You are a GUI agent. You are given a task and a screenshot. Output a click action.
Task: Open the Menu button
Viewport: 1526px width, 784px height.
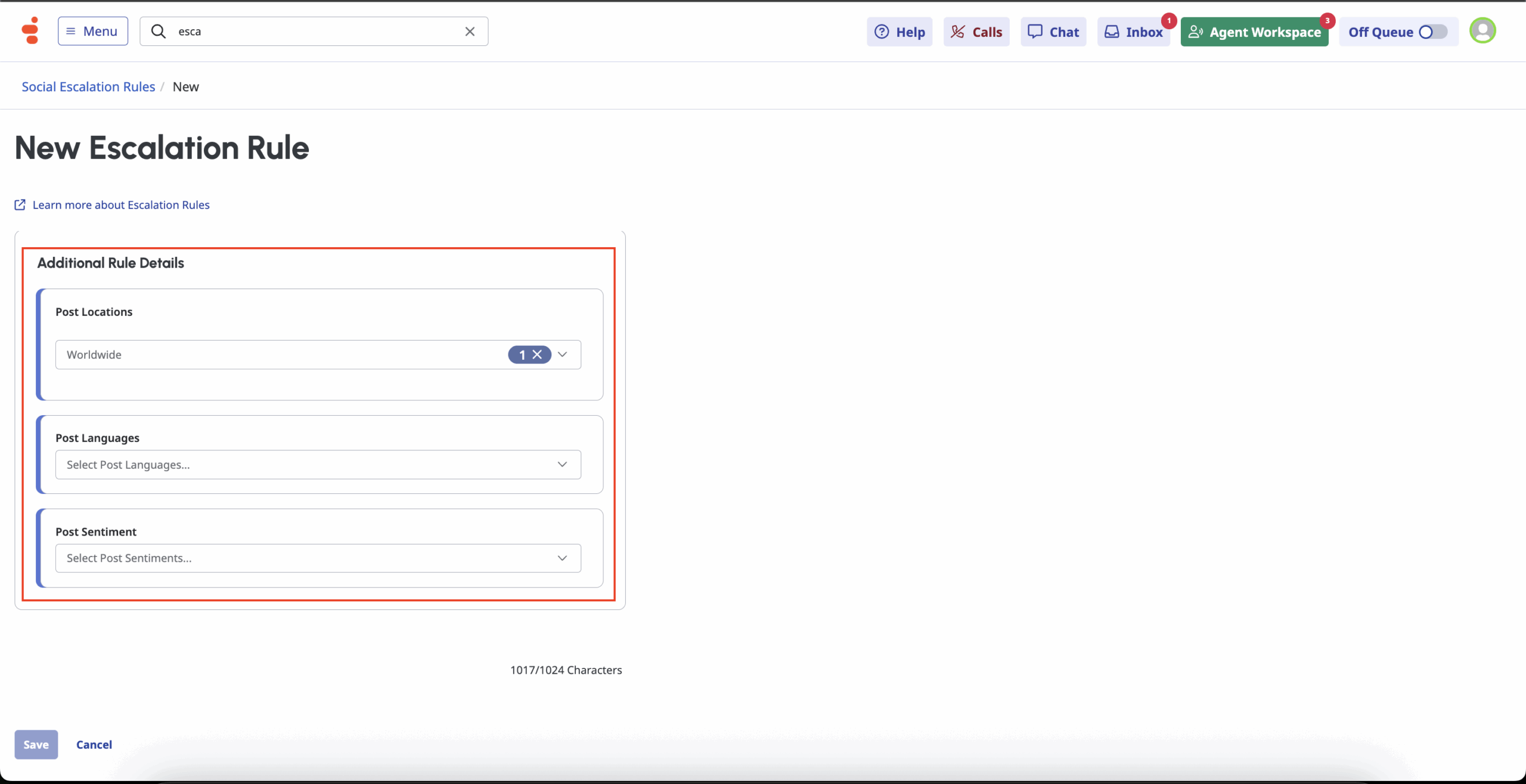click(92, 31)
